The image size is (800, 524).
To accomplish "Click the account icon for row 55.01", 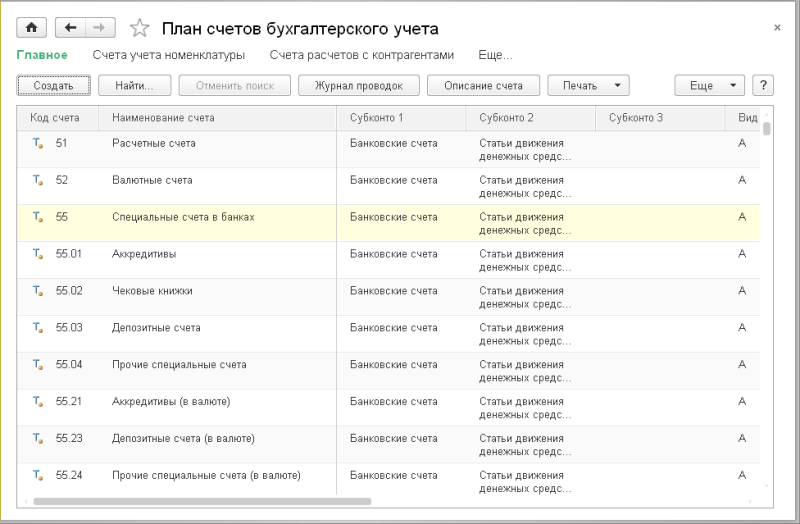I will tap(39, 254).
